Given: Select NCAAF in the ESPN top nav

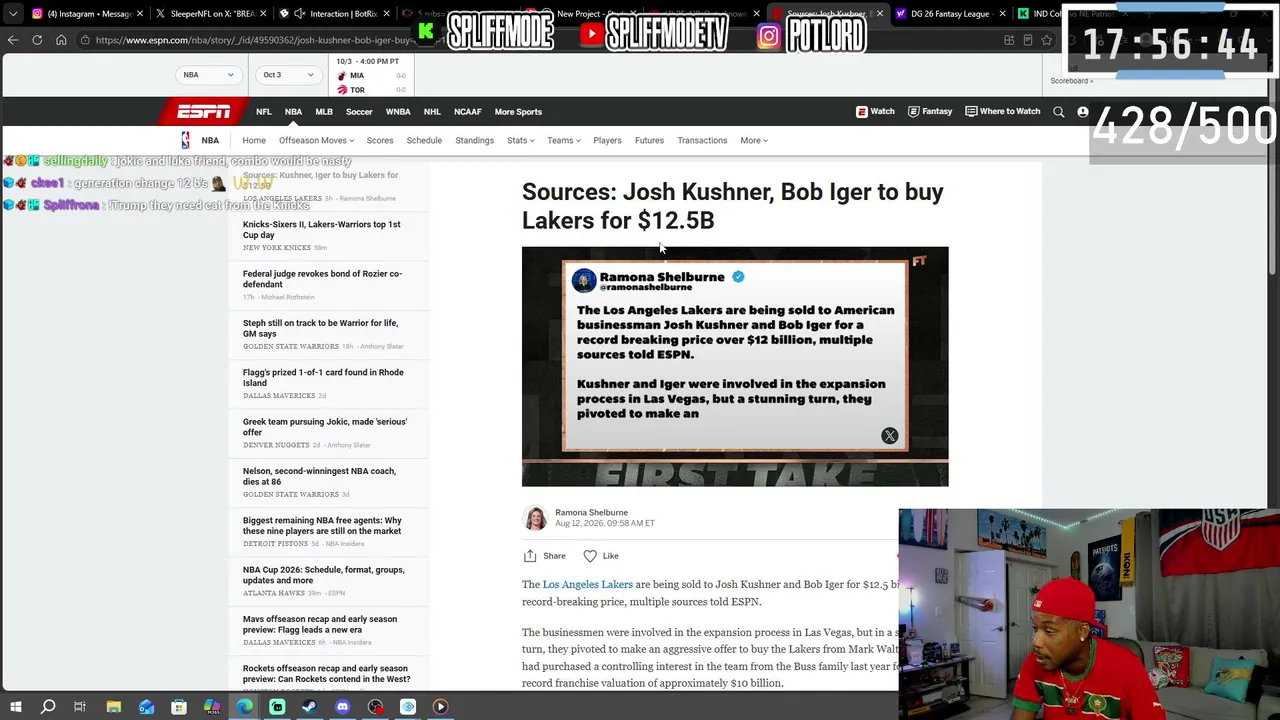Looking at the screenshot, I should click(x=468, y=112).
